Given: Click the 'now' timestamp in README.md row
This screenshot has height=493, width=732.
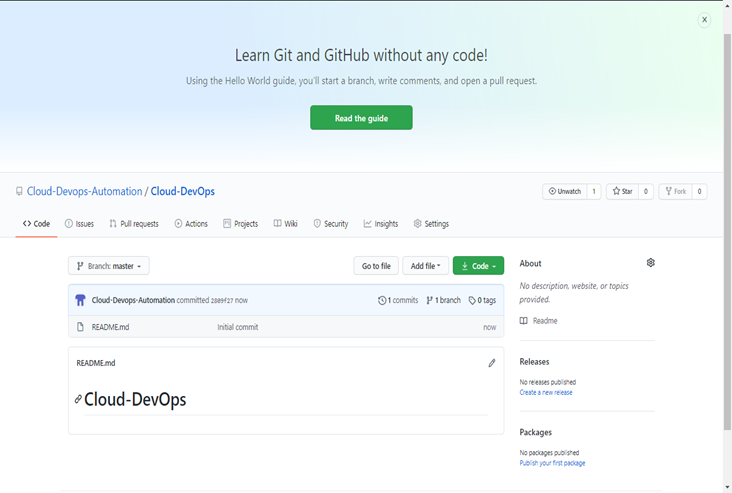Looking at the screenshot, I should pos(489,327).
